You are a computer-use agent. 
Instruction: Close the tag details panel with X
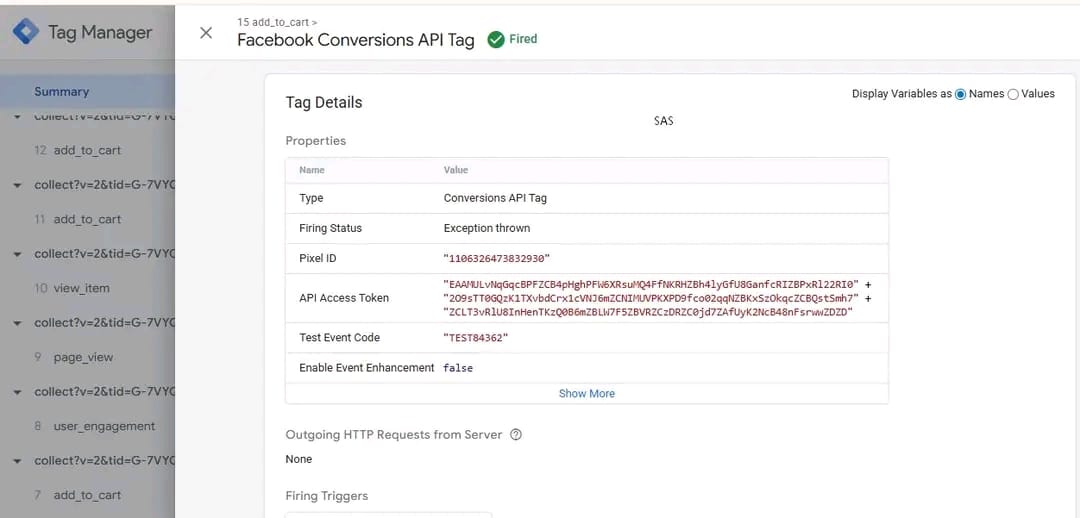pos(206,33)
